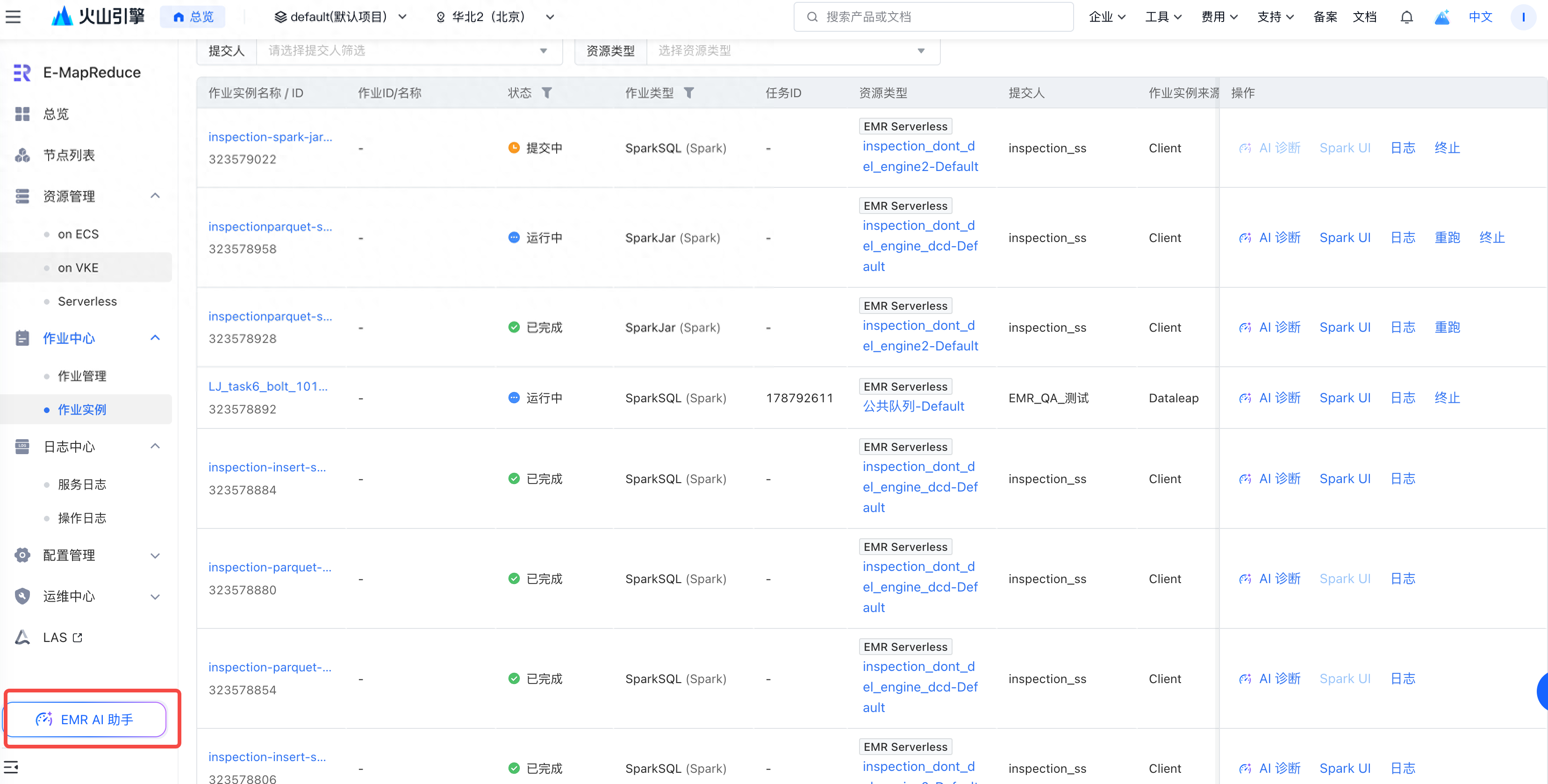The height and width of the screenshot is (784, 1548).
Task: Open the hamburger menu at top left
Action: tap(13, 17)
